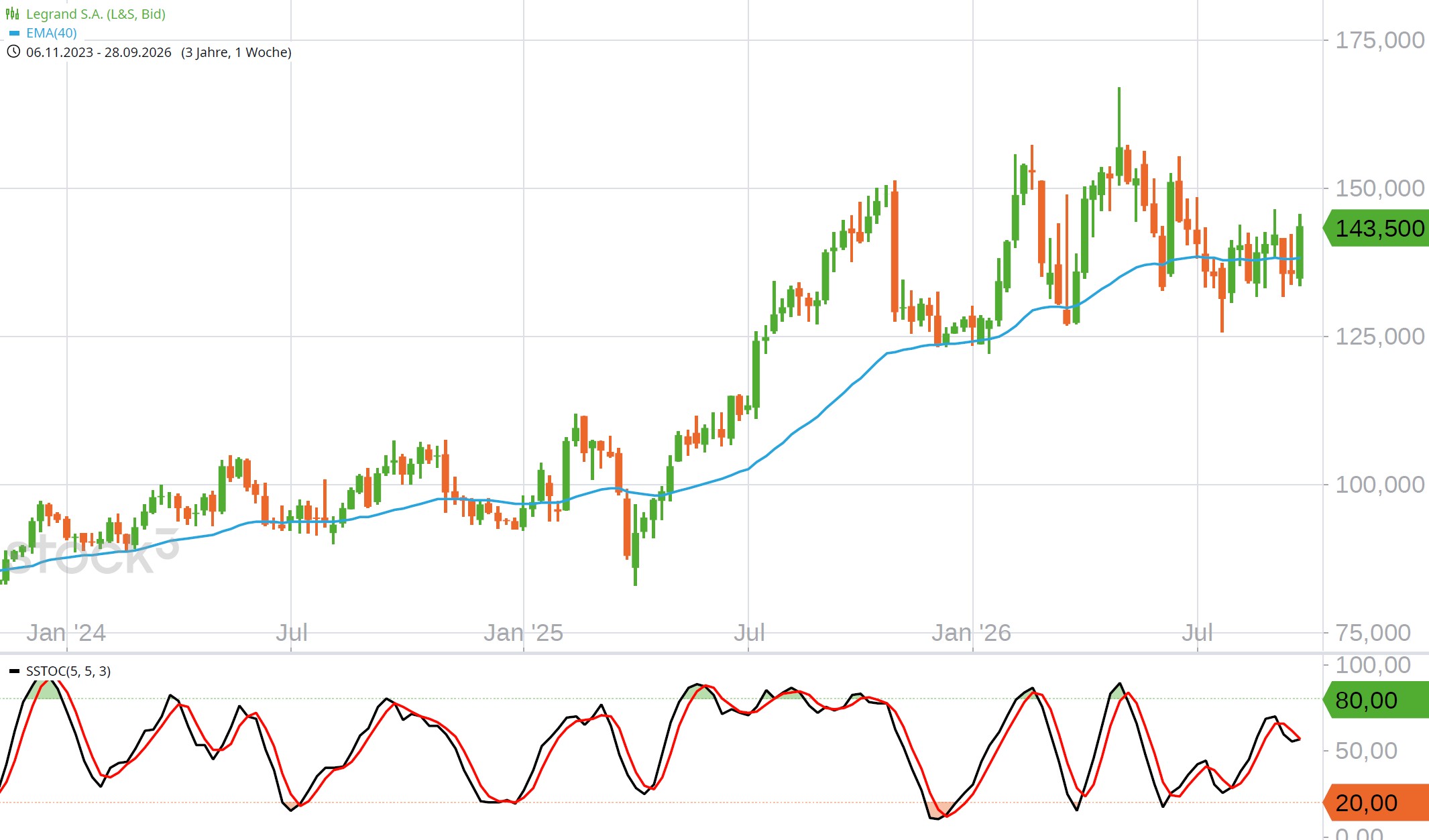Click the 50,00 stochastic axis label
1429x840 pixels.
click(1367, 750)
